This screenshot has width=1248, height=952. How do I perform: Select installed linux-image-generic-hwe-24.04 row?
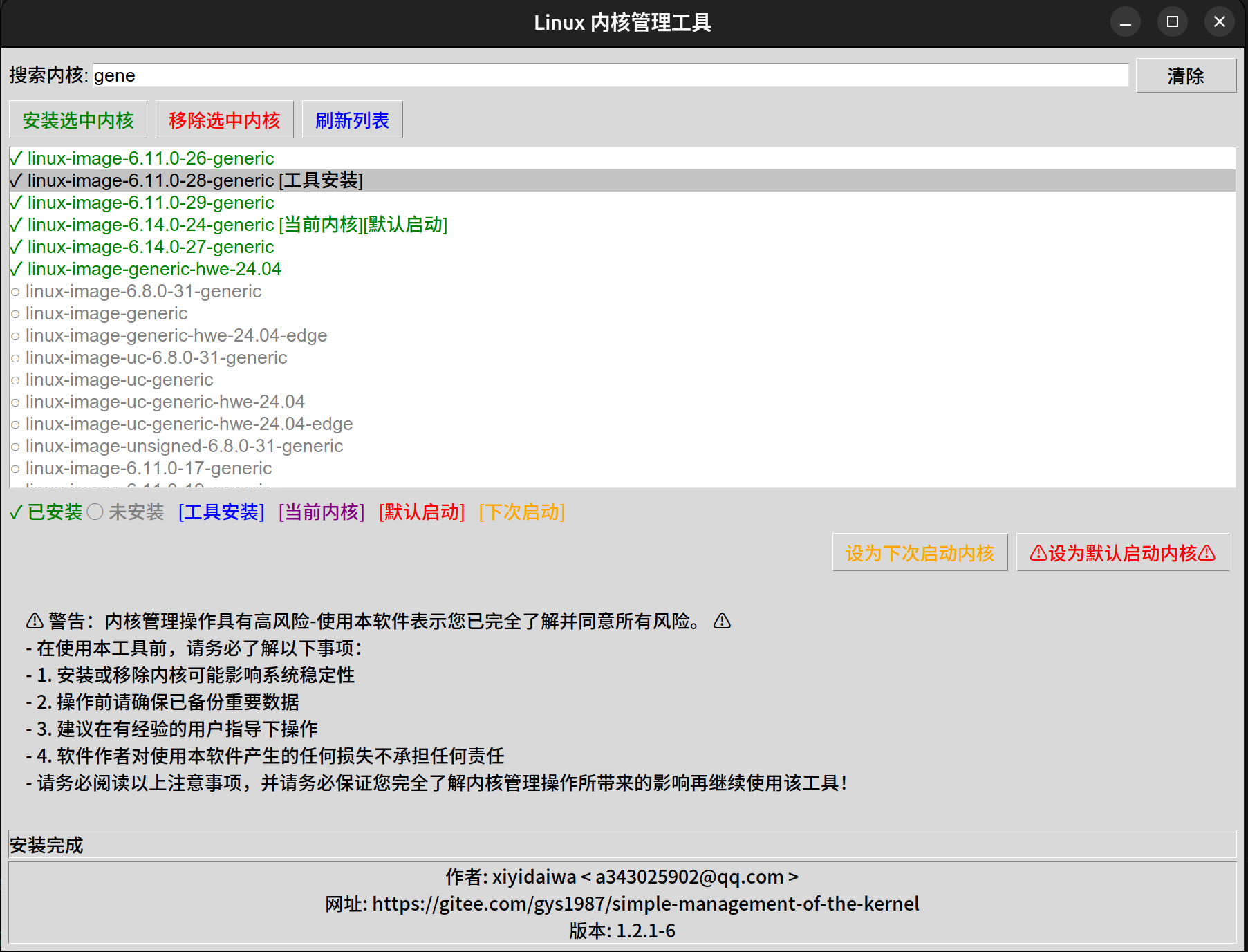(622, 269)
